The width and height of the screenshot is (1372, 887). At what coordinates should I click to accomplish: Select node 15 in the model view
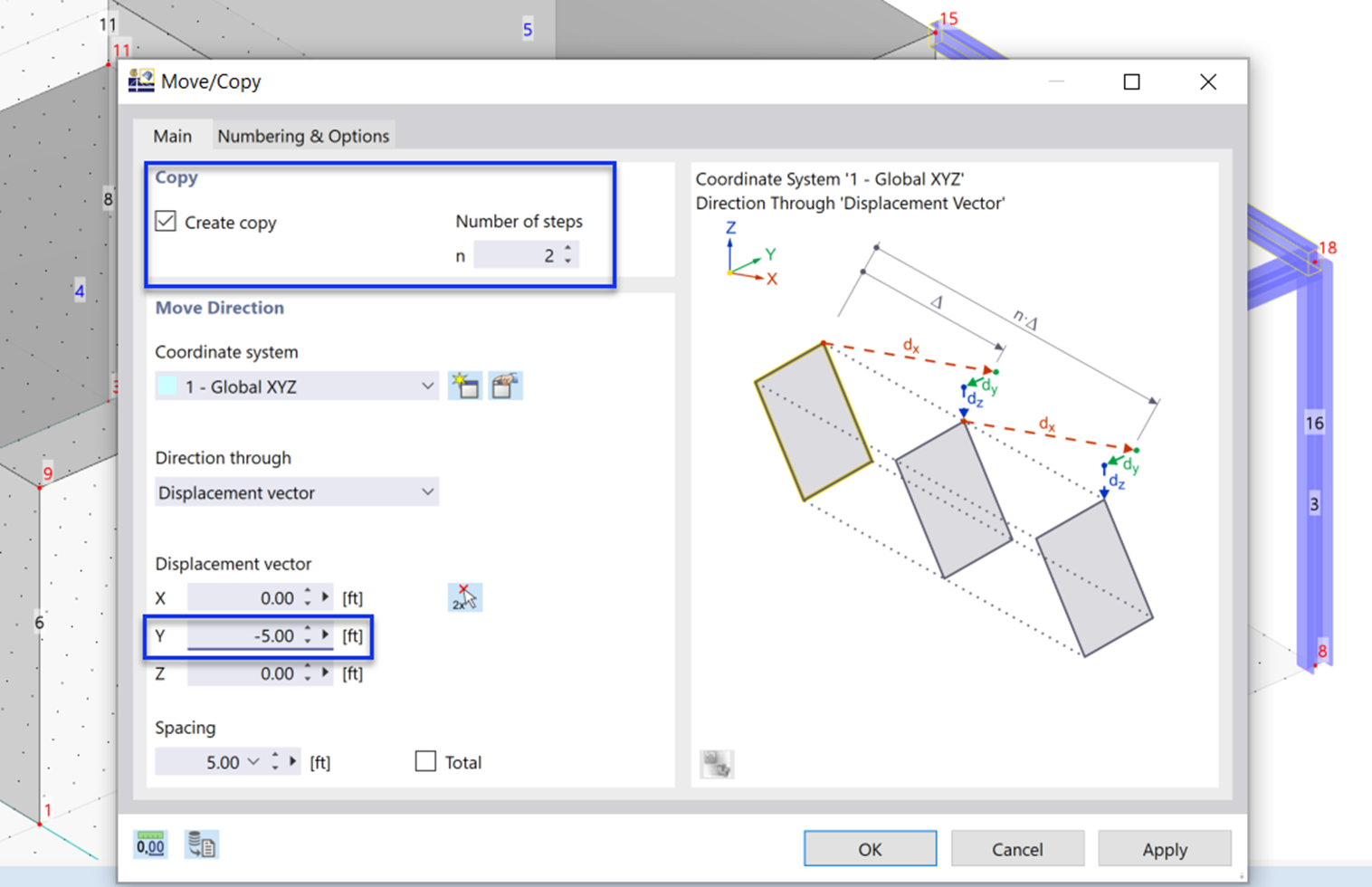(x=948, y=19)
